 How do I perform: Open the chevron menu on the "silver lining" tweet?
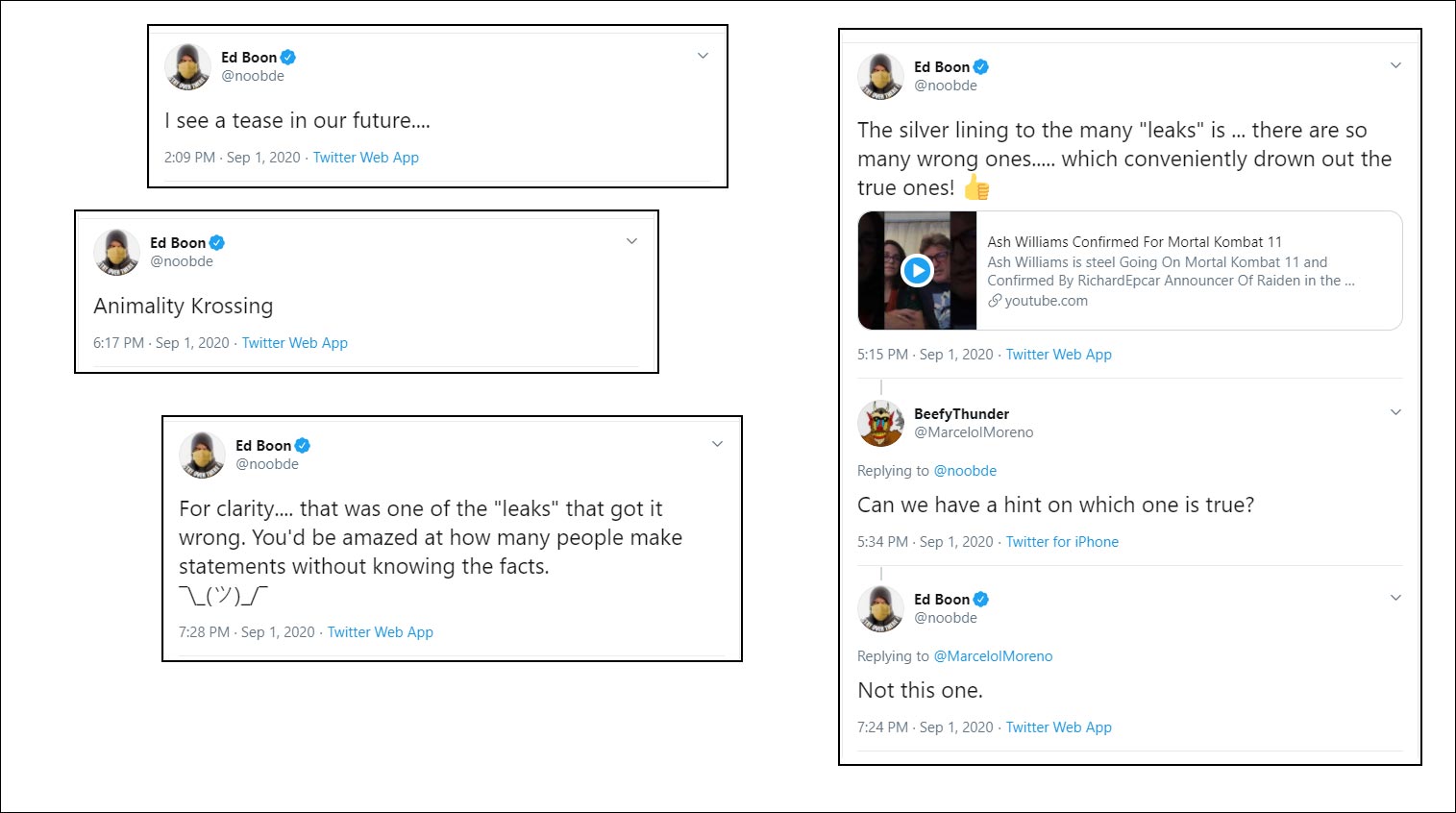[1395, 65]
